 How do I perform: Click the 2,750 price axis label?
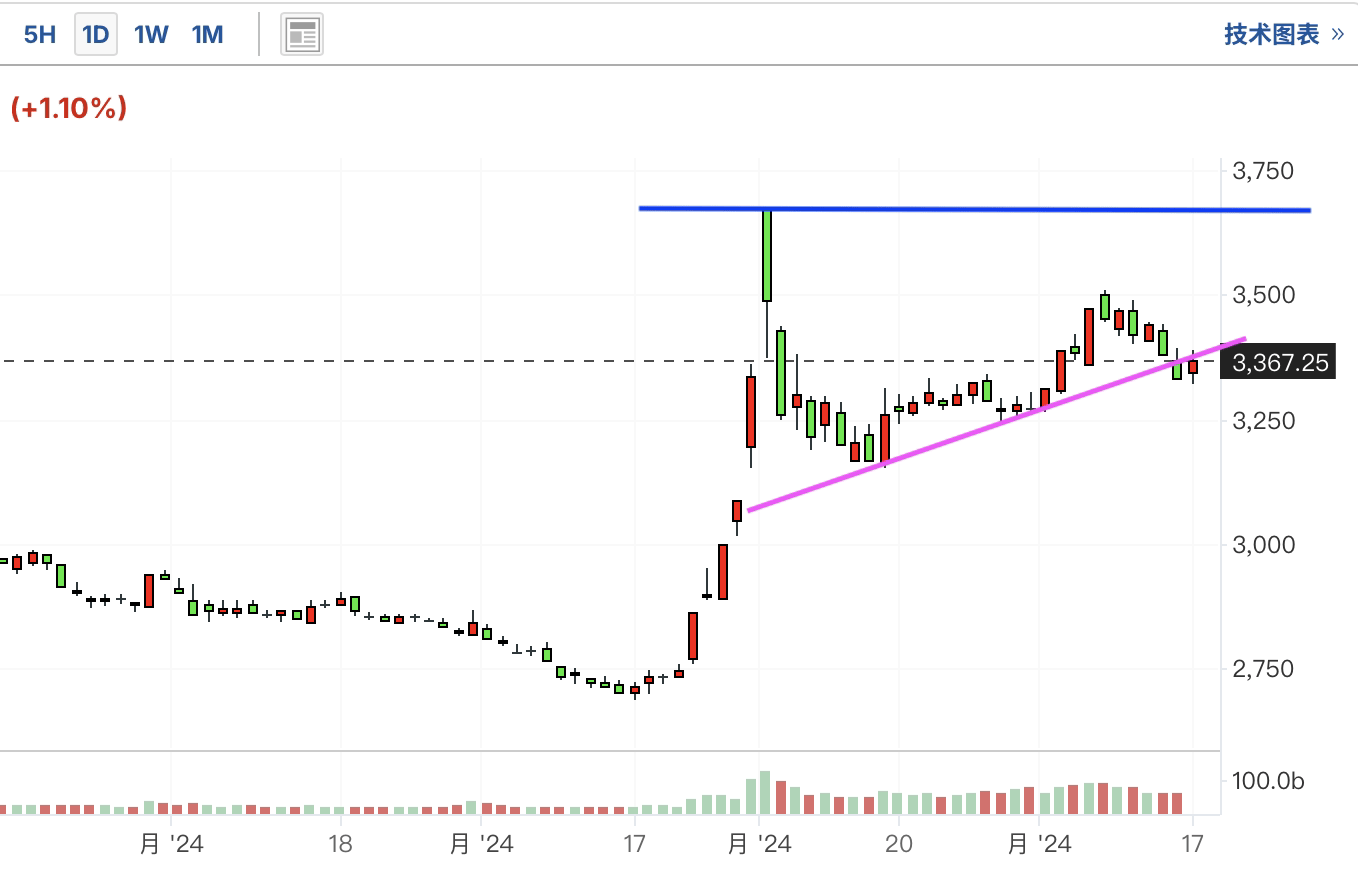click(1263, 668)
